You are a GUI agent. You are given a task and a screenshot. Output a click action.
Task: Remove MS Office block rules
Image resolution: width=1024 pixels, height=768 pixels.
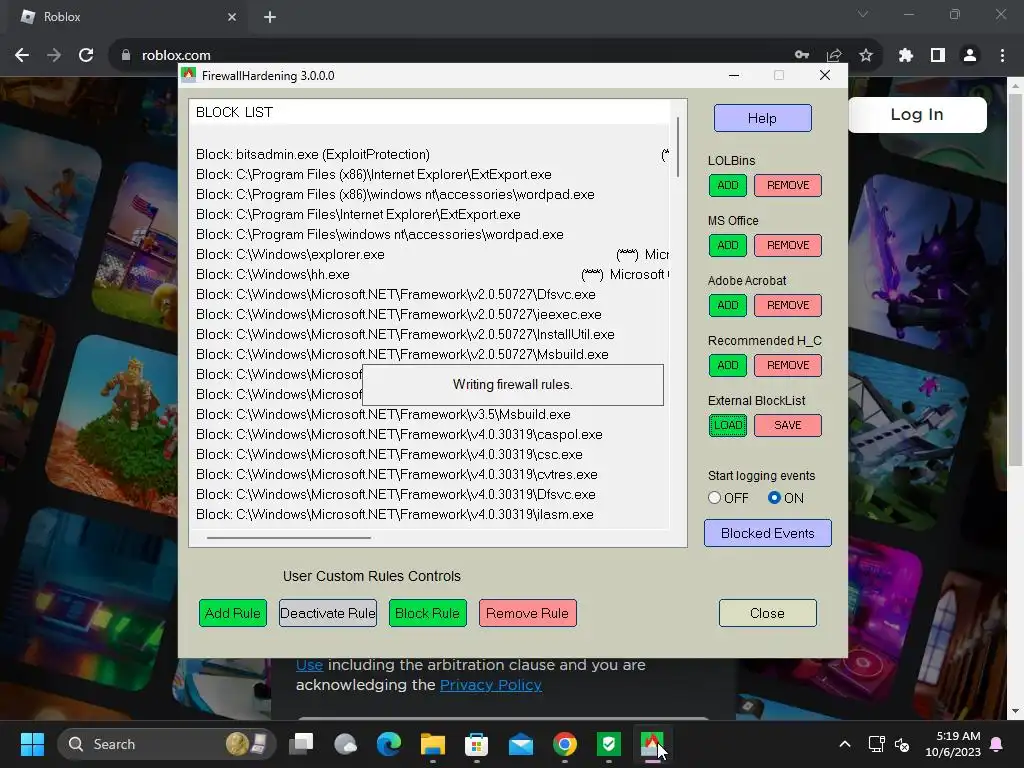788,246
